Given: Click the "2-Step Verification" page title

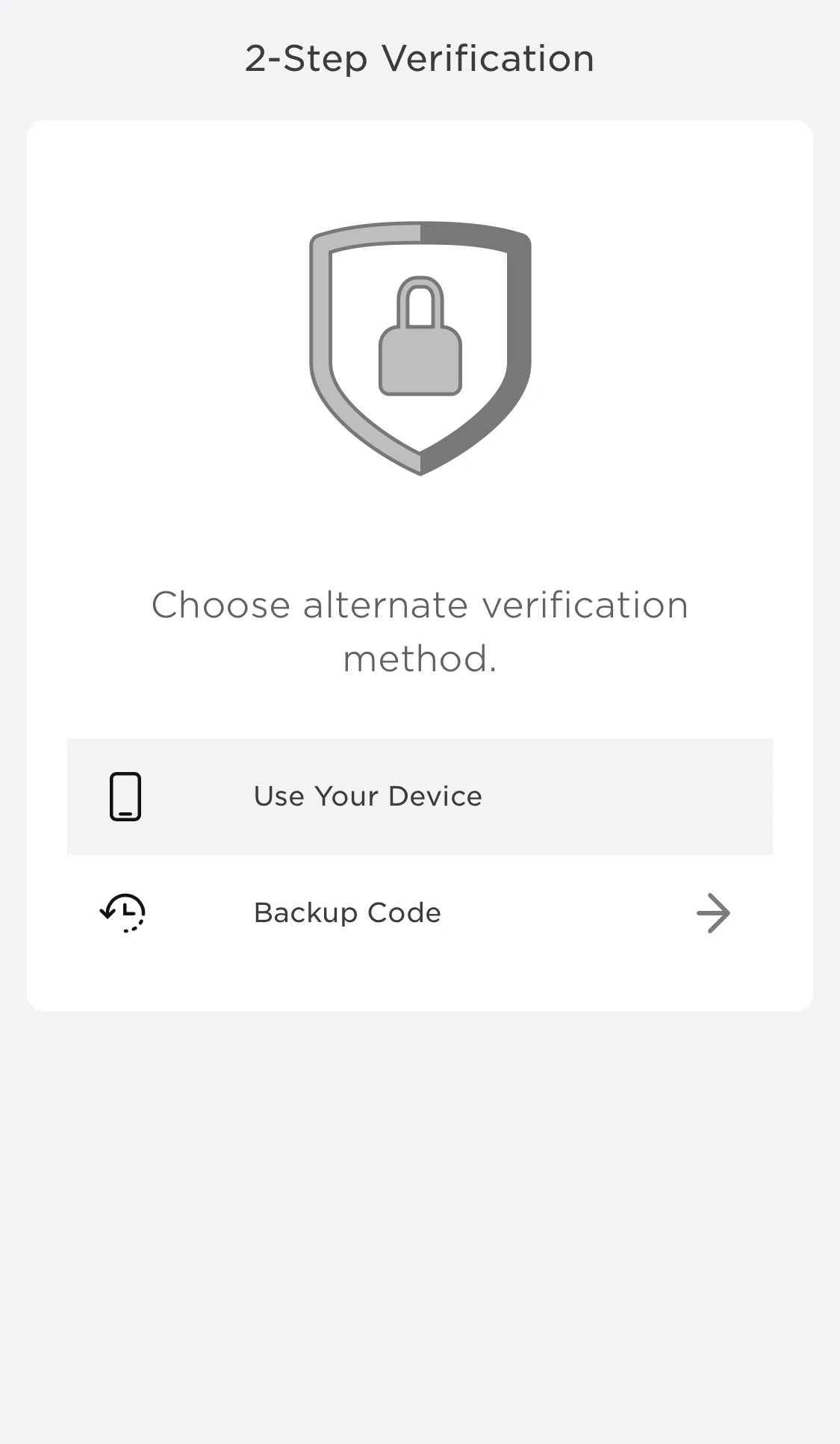Looking at the screenshot, I should pos(420,58).
